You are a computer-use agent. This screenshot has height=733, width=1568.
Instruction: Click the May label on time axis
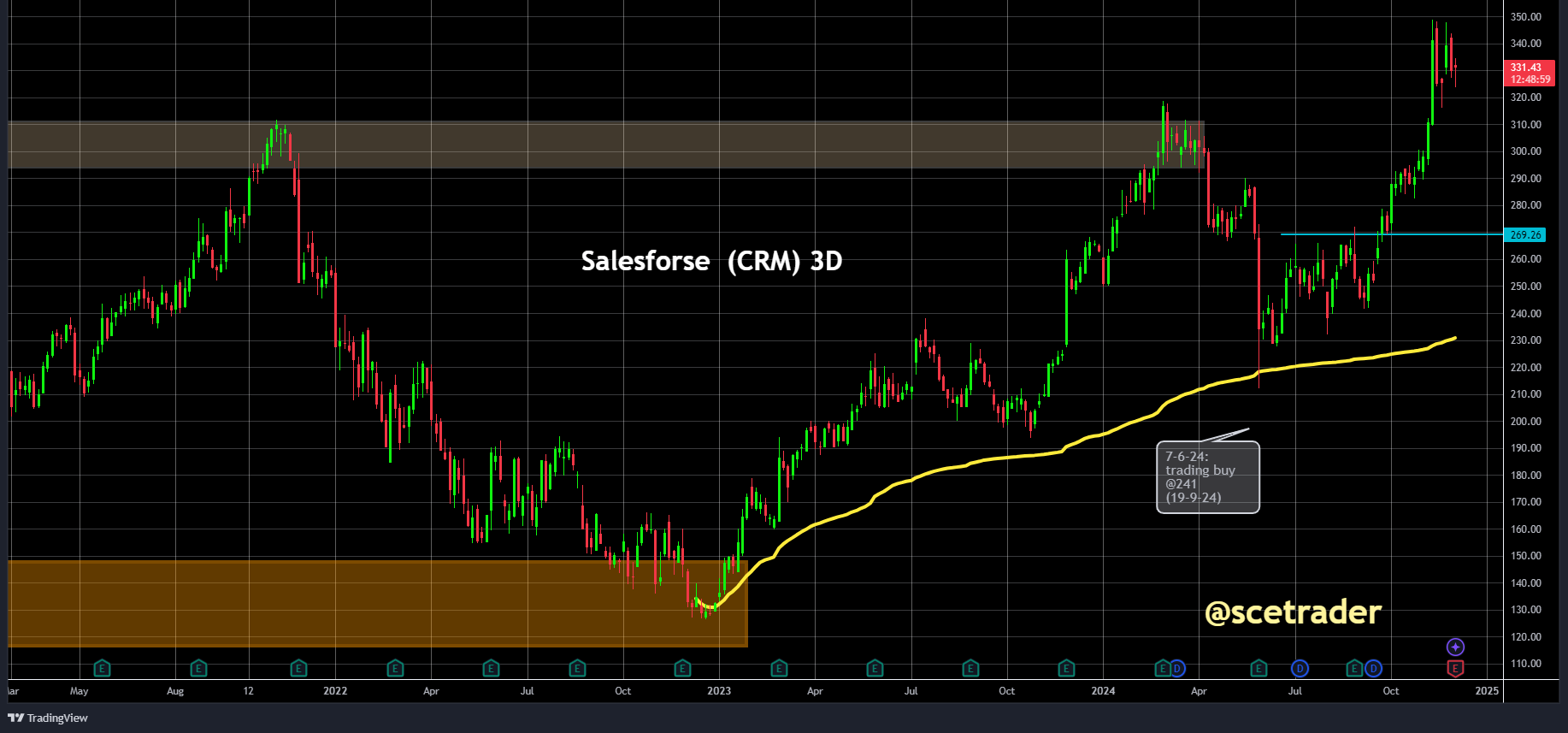(79, 691)
